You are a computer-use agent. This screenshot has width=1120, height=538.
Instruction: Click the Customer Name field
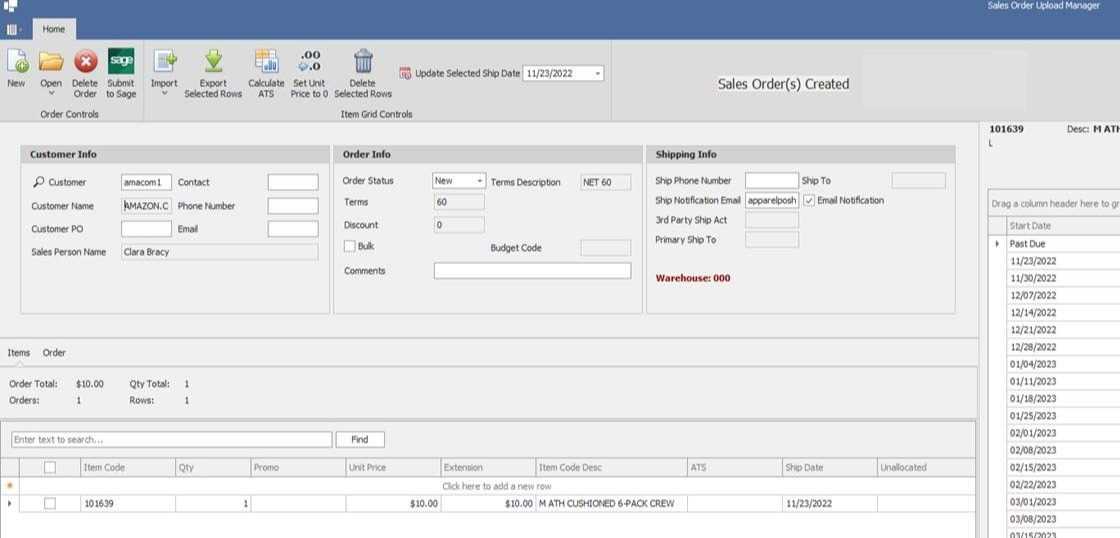click(x=146, y=206)
